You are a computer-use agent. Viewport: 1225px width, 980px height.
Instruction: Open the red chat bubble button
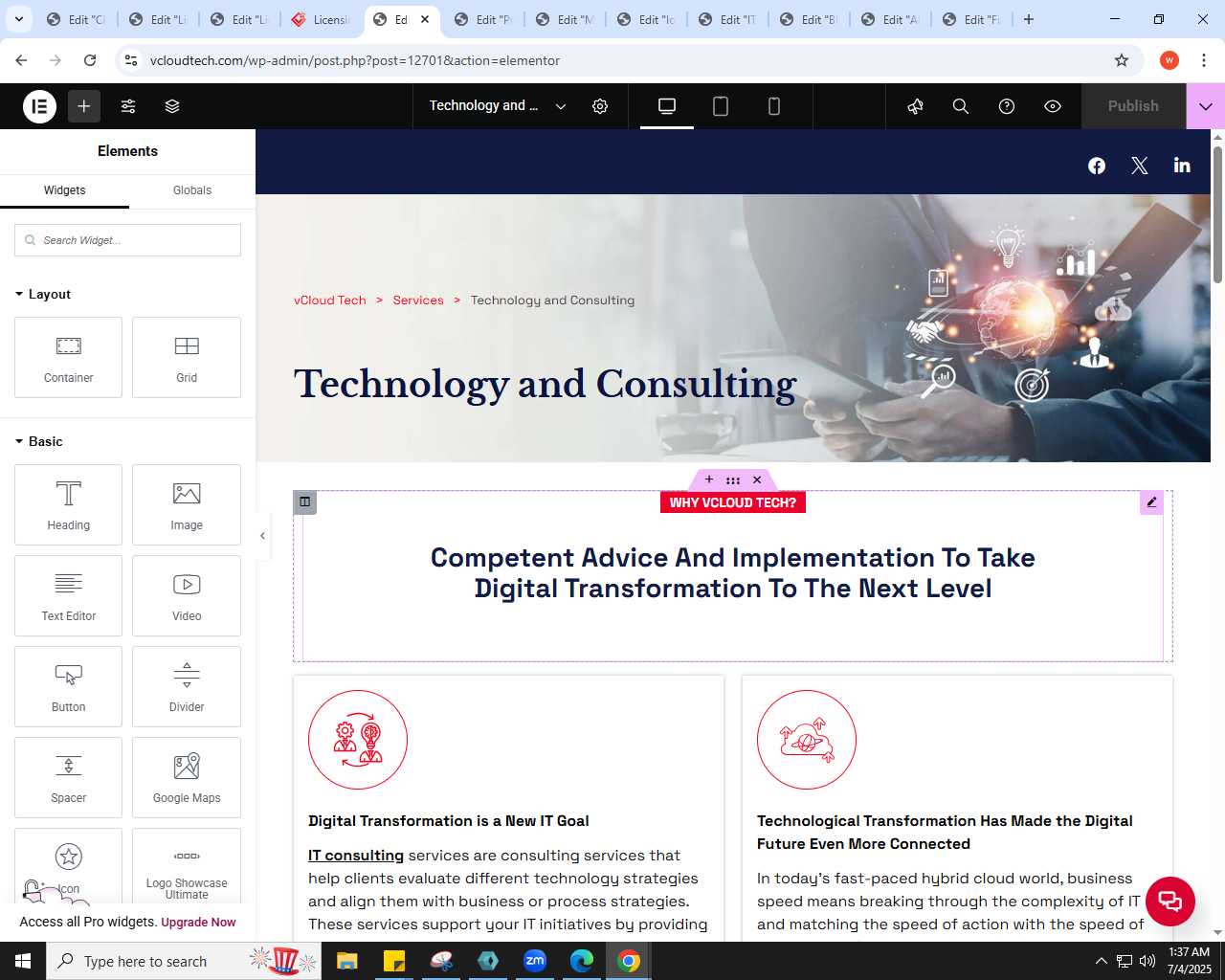point(1169,901)
